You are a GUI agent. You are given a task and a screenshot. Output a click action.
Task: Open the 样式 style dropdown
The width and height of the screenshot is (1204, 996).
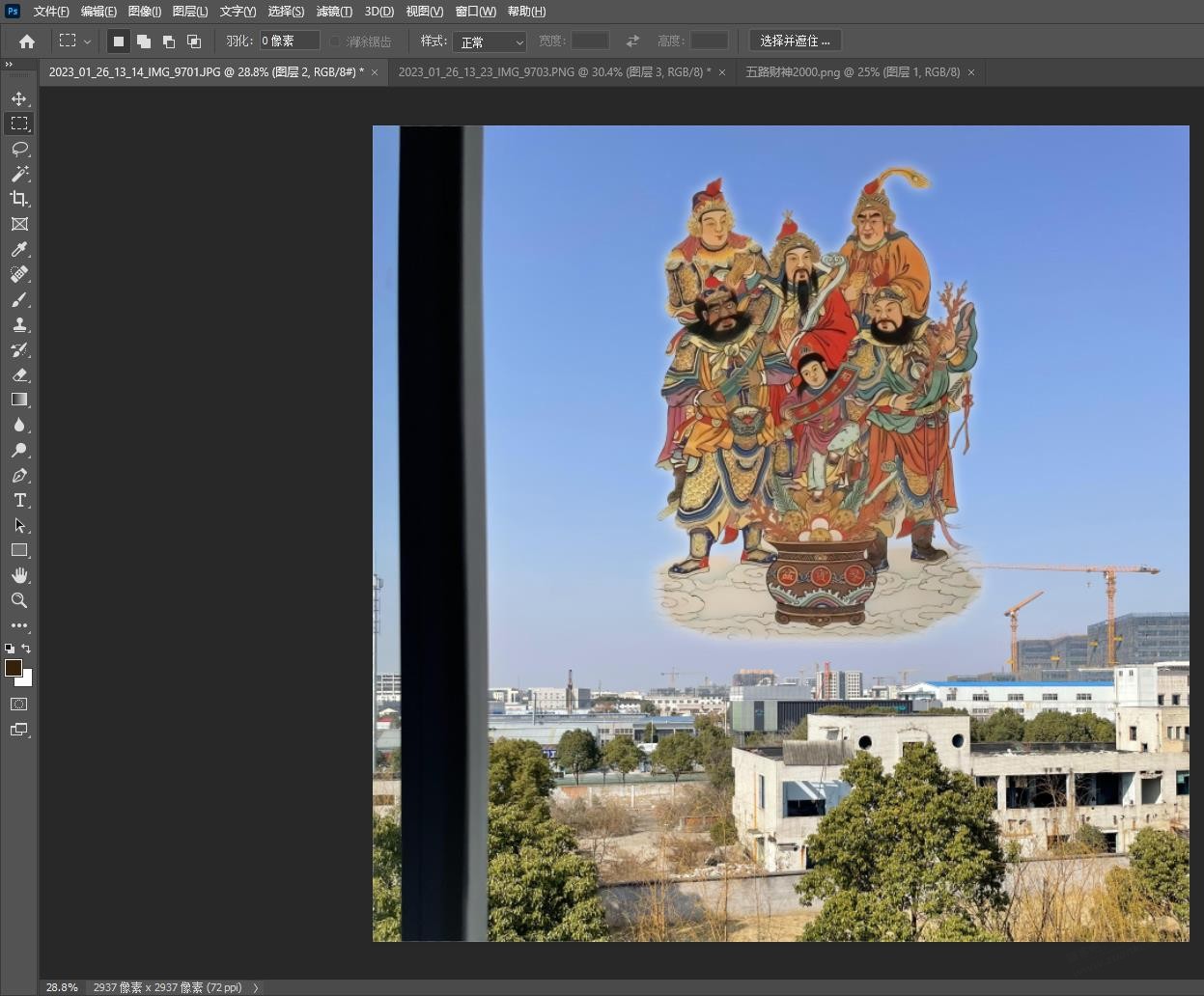[491, 41]
